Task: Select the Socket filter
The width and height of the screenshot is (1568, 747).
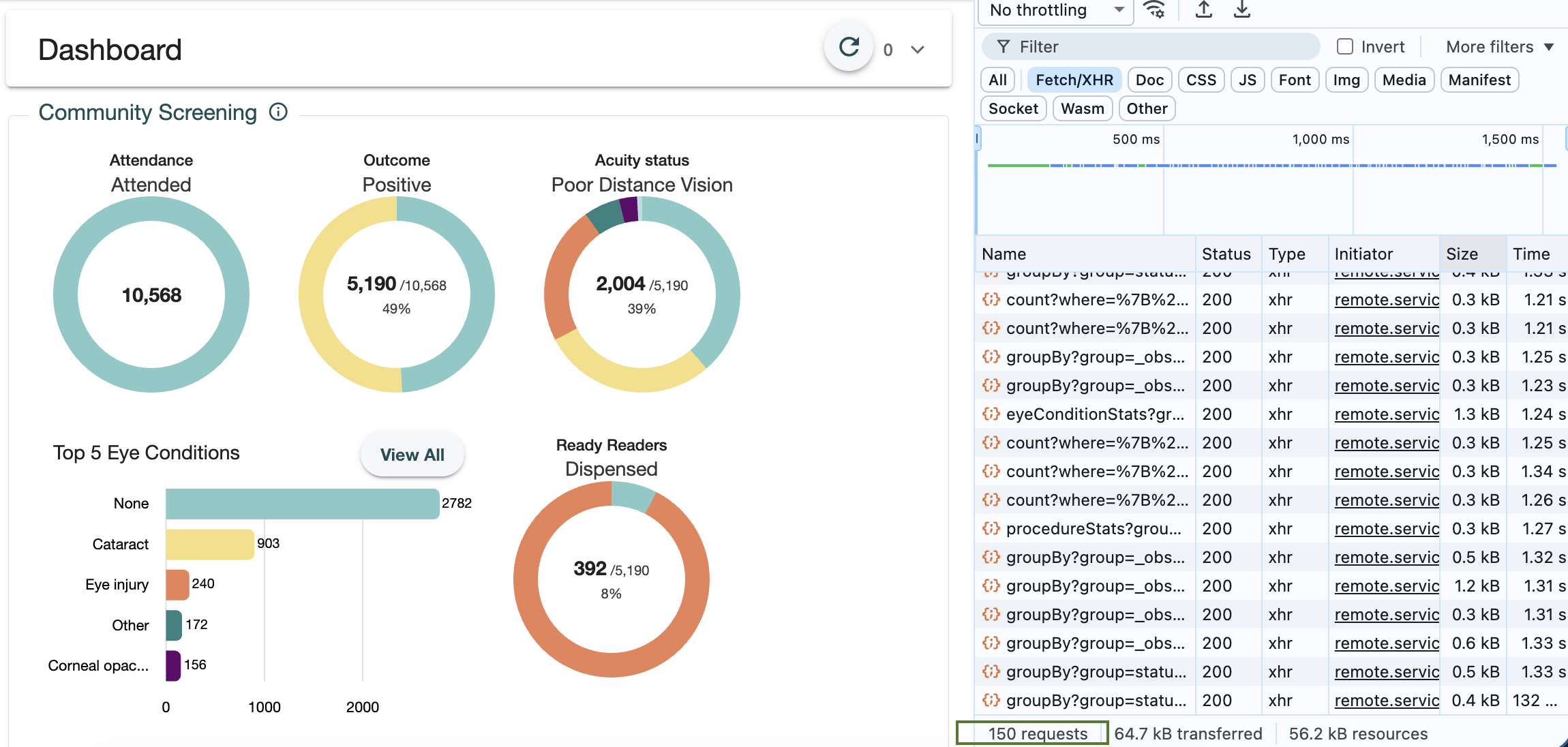Action: 1014,108
